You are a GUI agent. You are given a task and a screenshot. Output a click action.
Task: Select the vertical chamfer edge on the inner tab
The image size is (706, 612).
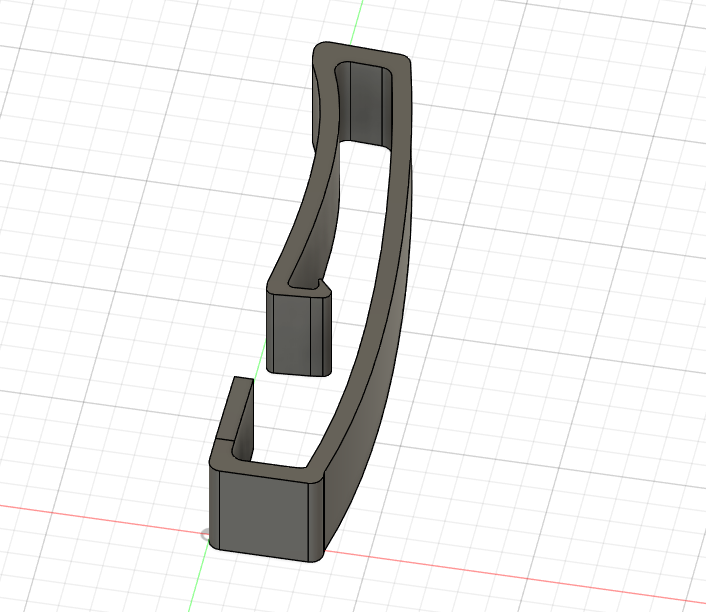tap(318, 335)
